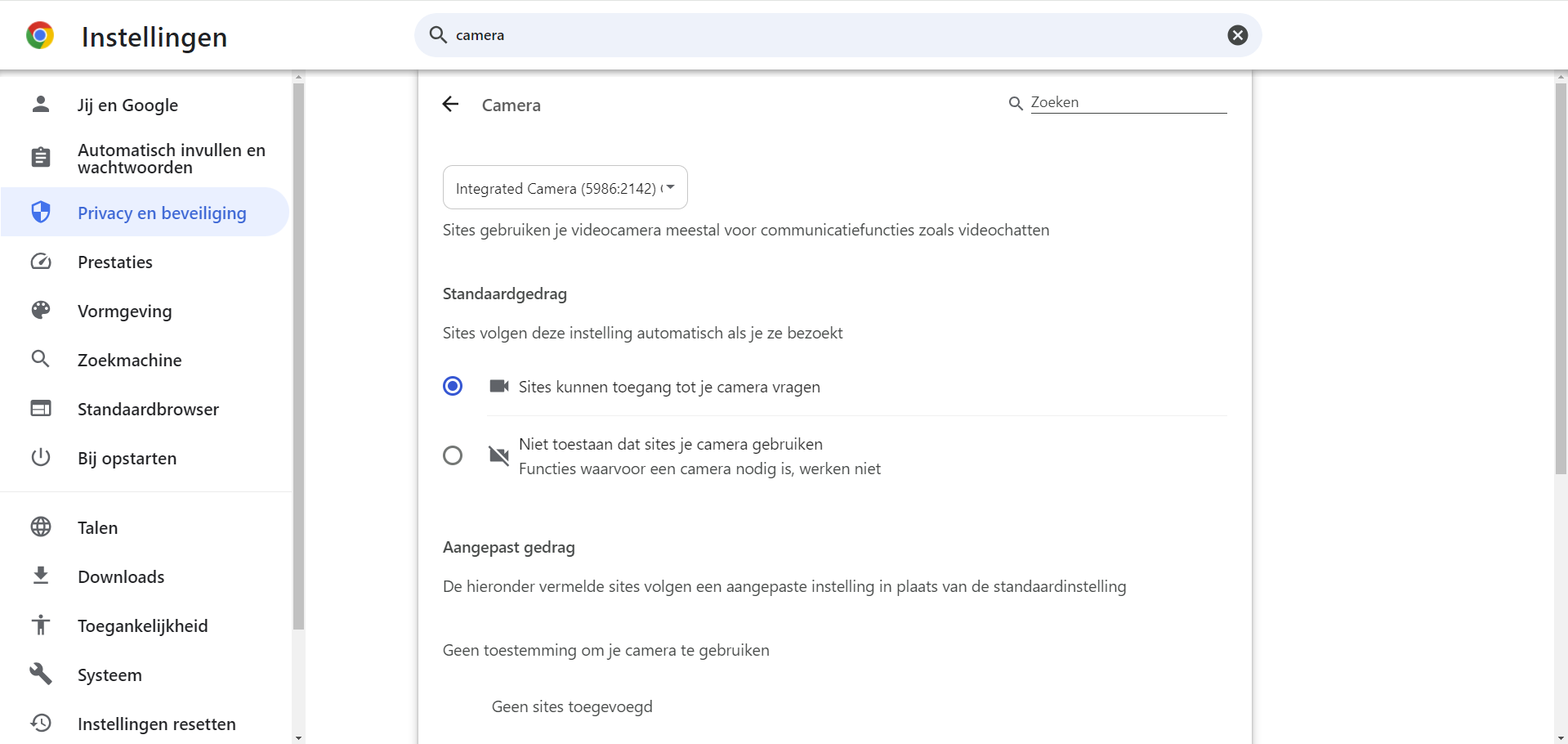Viewport: 1568px width, 744px height.
Task: Go to Instellingen resetten
Action: (156, 724)
